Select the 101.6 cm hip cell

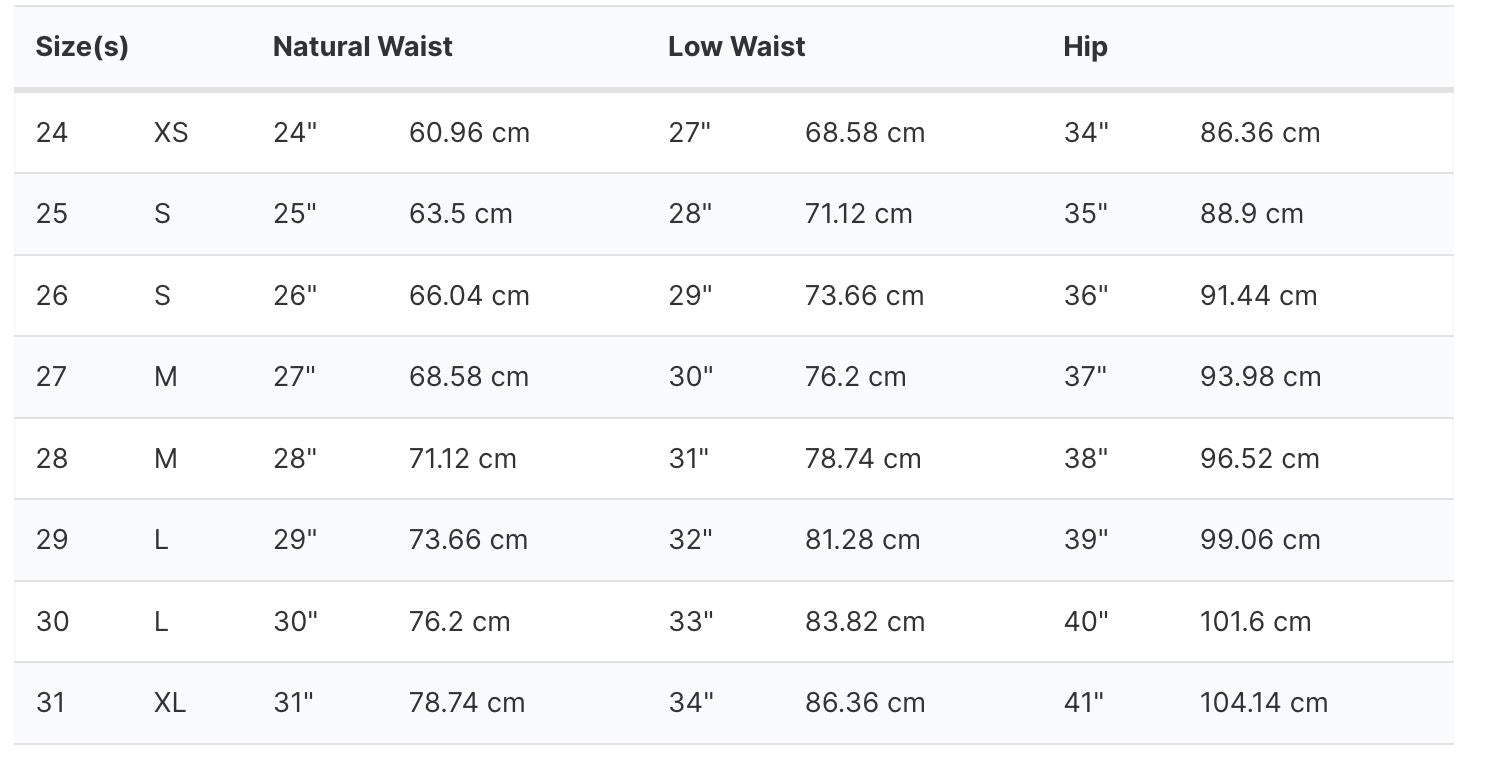pos(1255,621)
